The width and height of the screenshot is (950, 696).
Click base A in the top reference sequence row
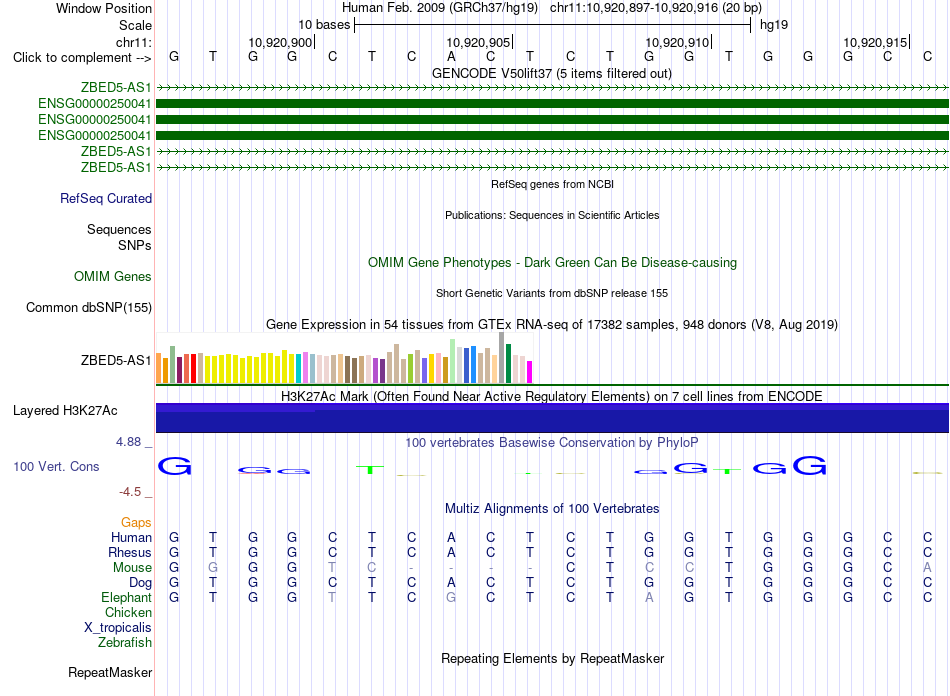point(451,57)
